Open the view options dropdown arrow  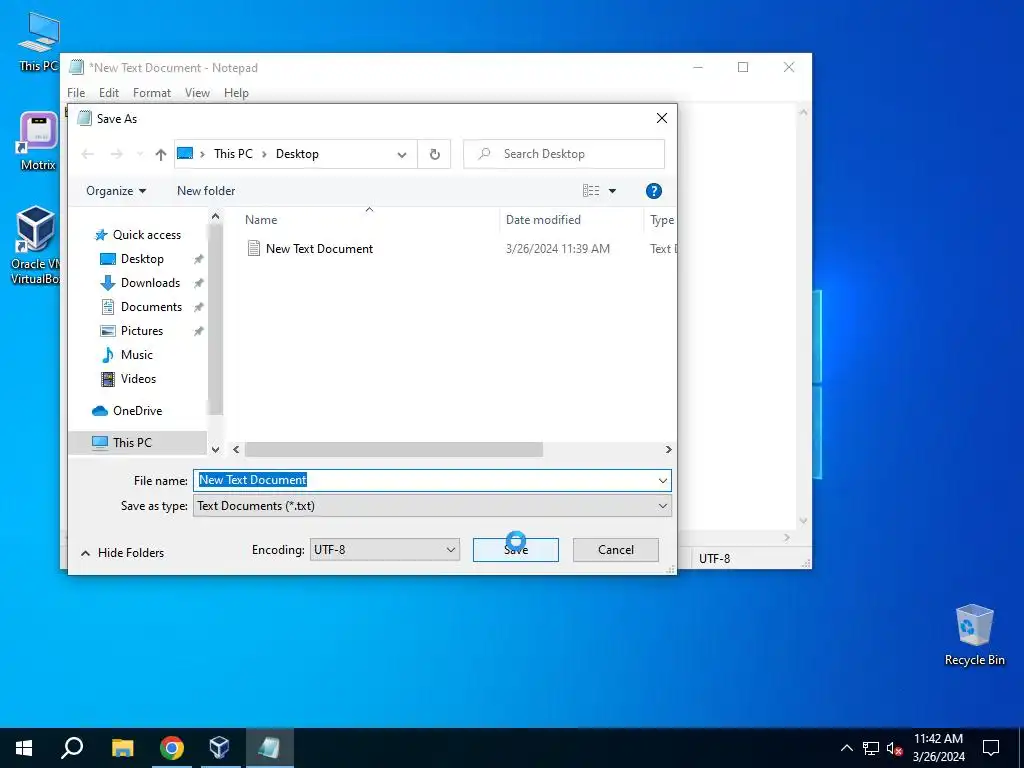coord(613,191)
